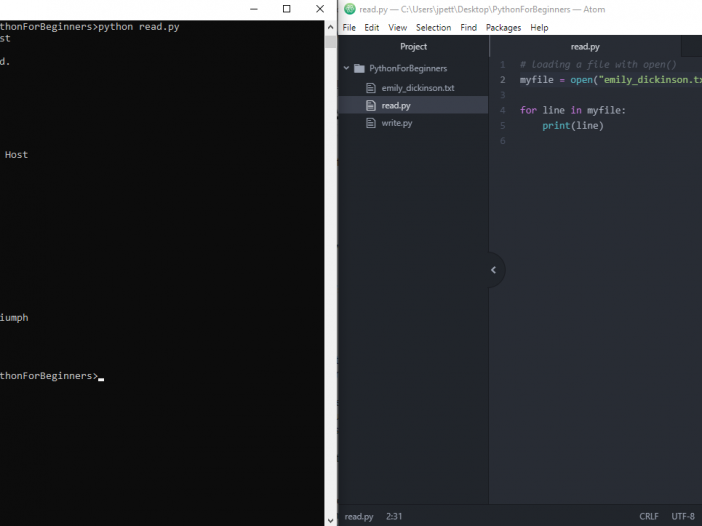Click line number 2 in the gutter
Screen dimensions: 702x526
click(x=502, y=80)
